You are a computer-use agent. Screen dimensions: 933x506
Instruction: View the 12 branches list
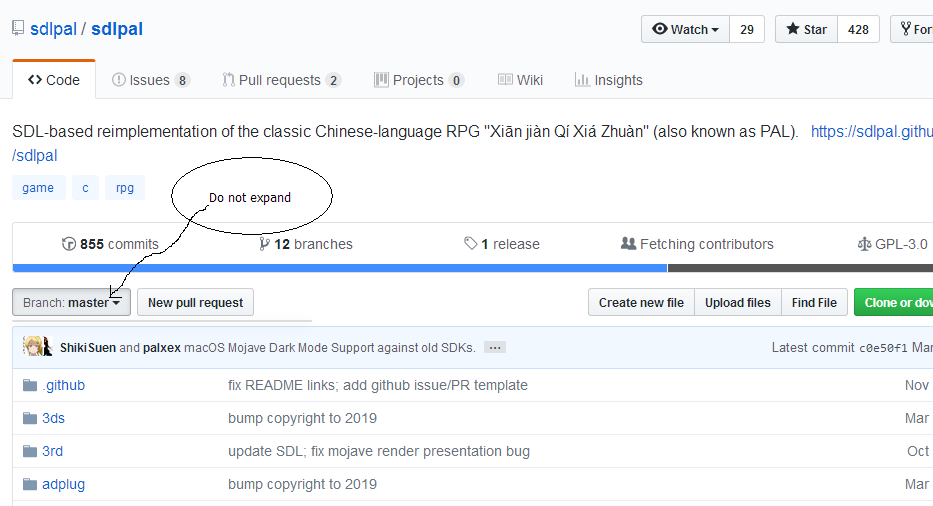(x=306, y=244)
